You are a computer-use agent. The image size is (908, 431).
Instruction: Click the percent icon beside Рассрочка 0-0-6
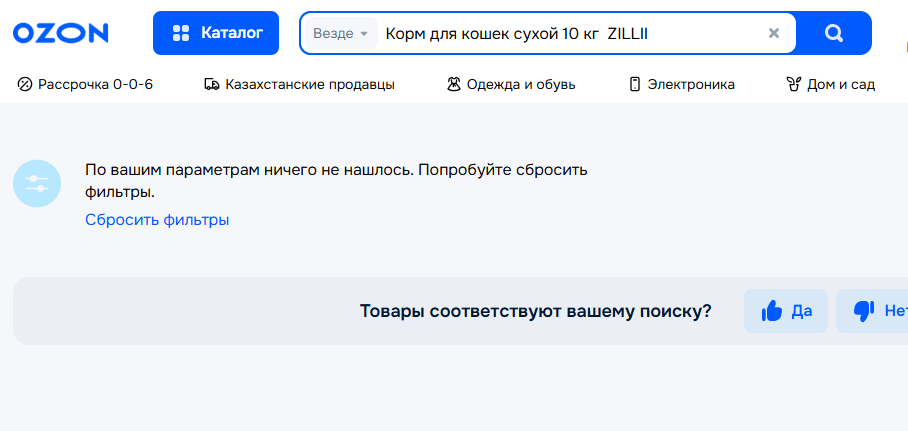(25, 85)
